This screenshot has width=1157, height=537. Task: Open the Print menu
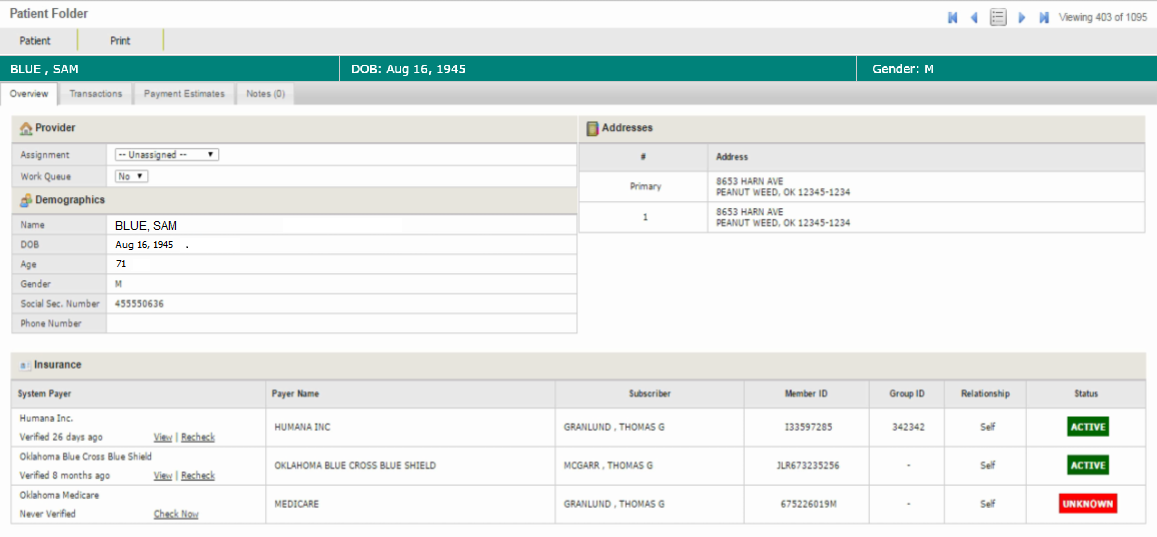tap(120, 41)
